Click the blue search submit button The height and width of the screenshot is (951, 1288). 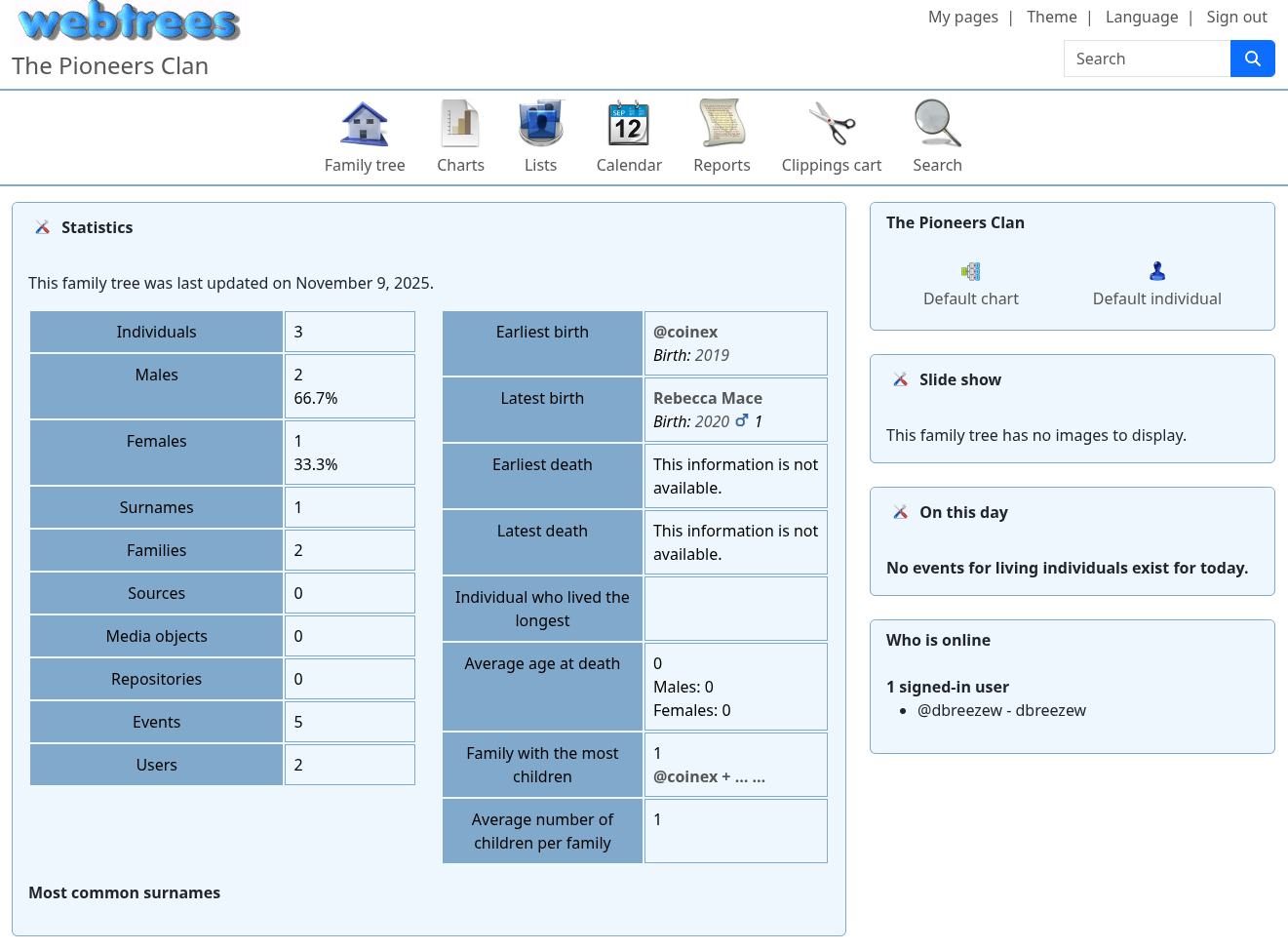[x=1252, y=59]
